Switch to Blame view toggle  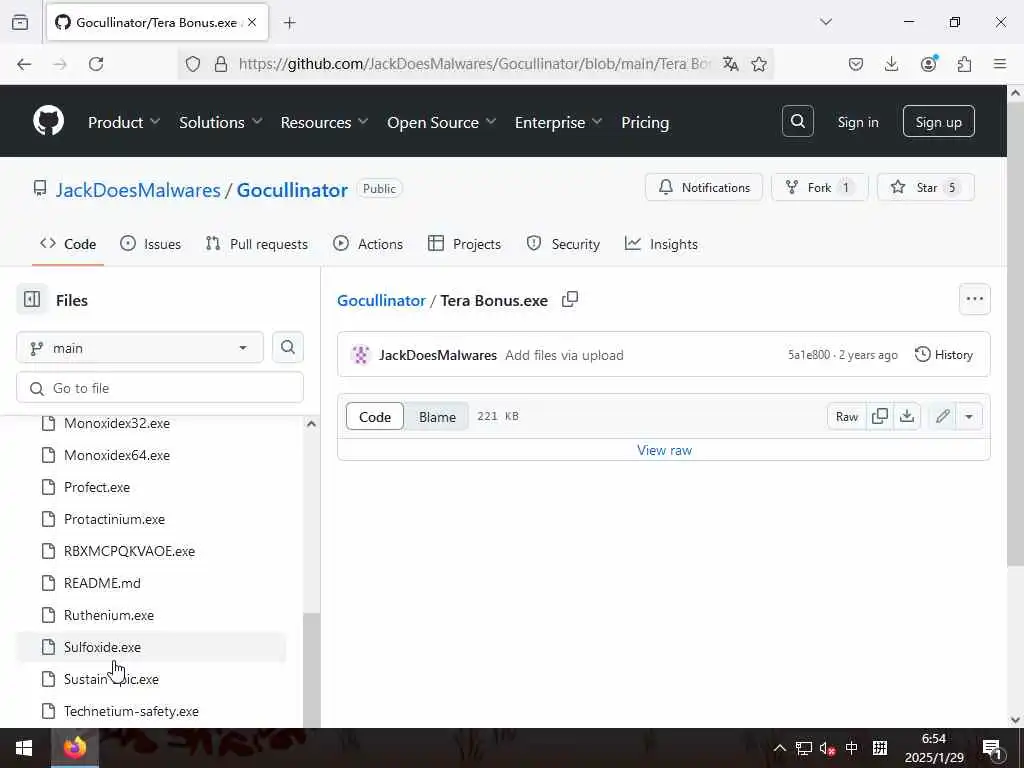437,417
